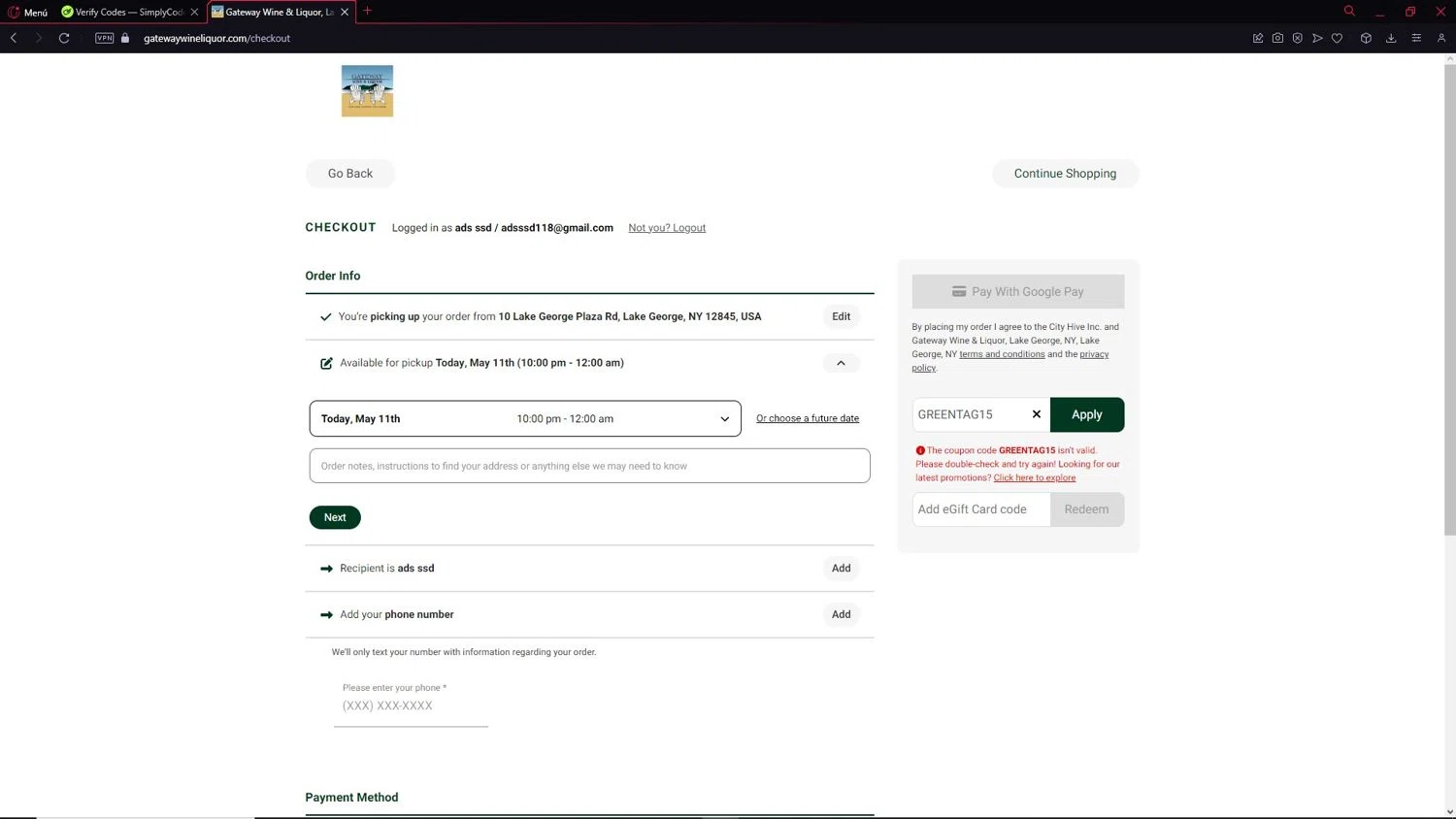Viewport: 1456px width, 819px height.
Task: Take a snapshot with camera icon
Action: 1277,38
